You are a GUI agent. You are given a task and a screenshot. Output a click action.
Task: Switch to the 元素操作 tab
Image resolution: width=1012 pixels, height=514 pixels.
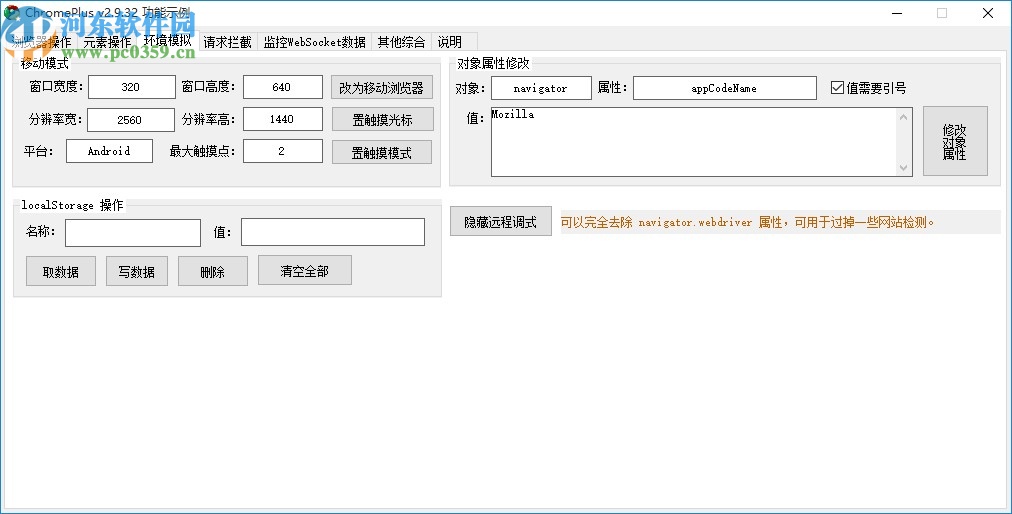[x=107, y=42]
